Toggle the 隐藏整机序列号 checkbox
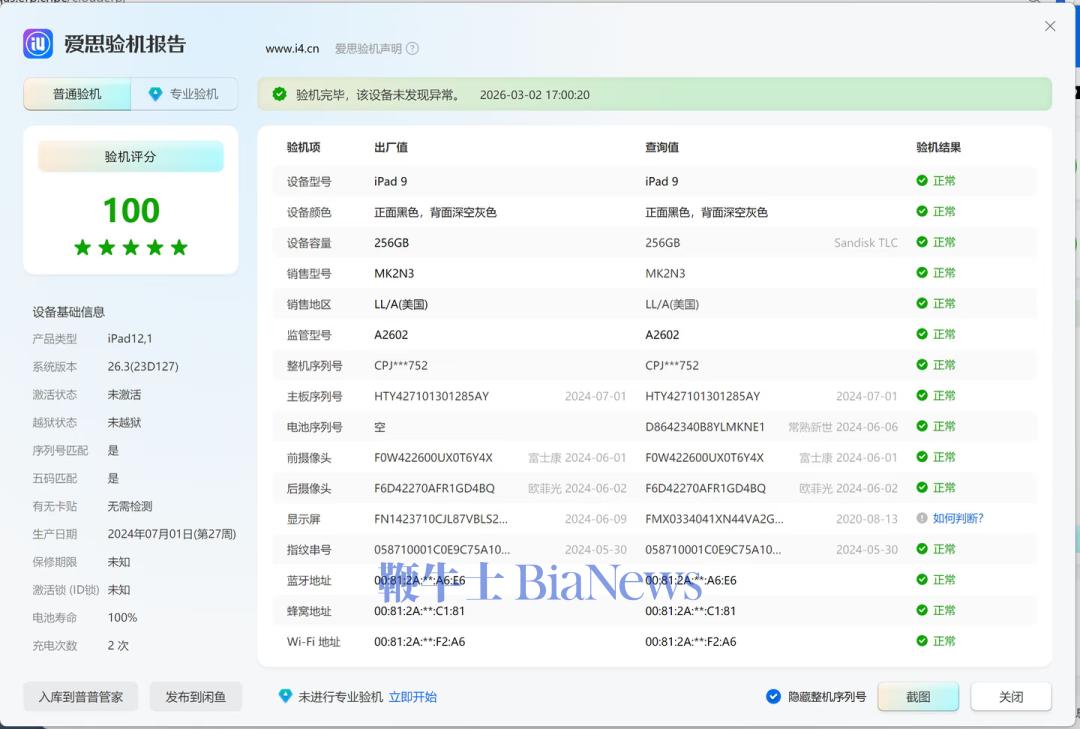 pyautogui.click(x=773, y=697)
